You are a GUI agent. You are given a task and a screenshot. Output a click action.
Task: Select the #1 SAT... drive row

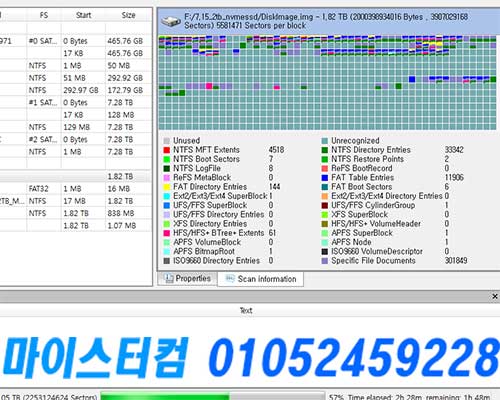76,103
